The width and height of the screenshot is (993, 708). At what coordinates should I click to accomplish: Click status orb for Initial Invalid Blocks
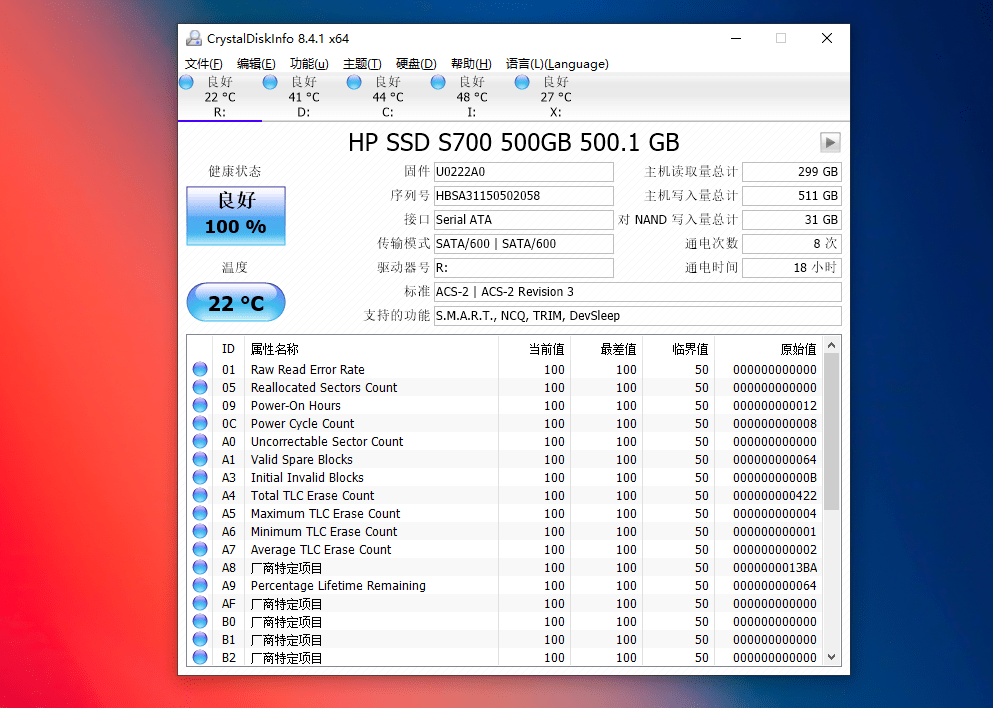[200, 477]
